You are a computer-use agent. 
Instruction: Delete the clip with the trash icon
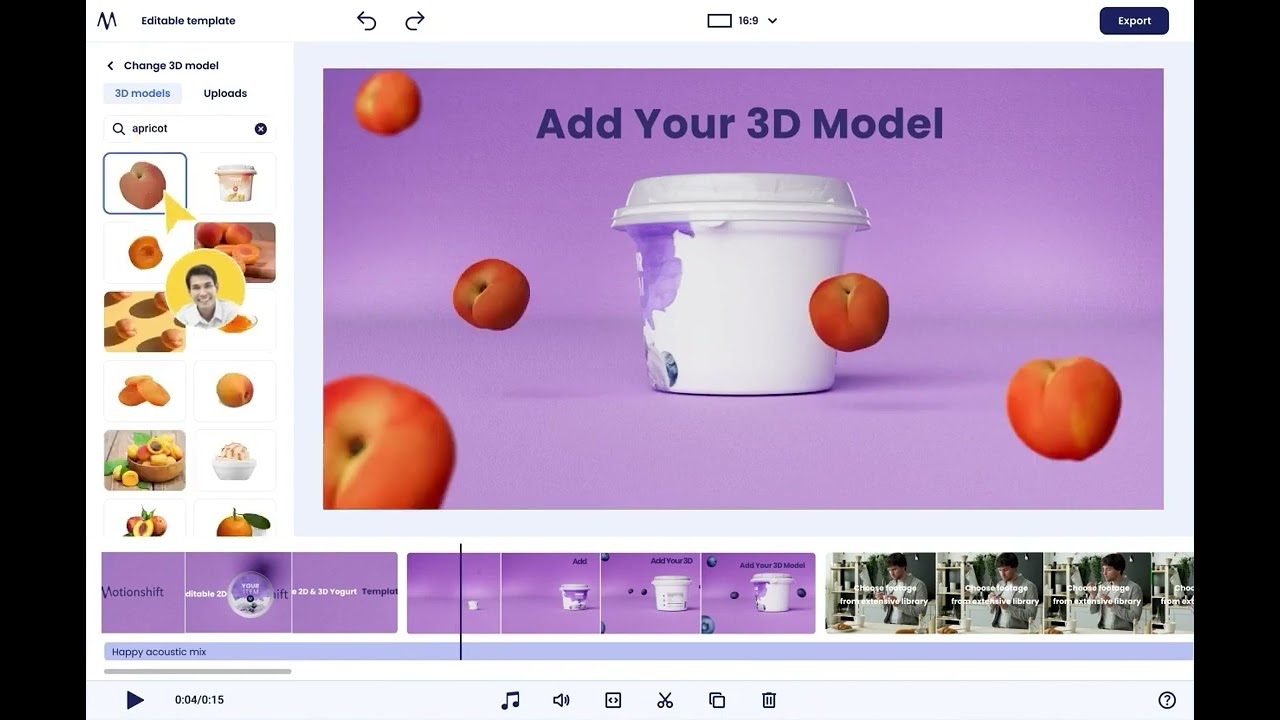coord(769,700)
